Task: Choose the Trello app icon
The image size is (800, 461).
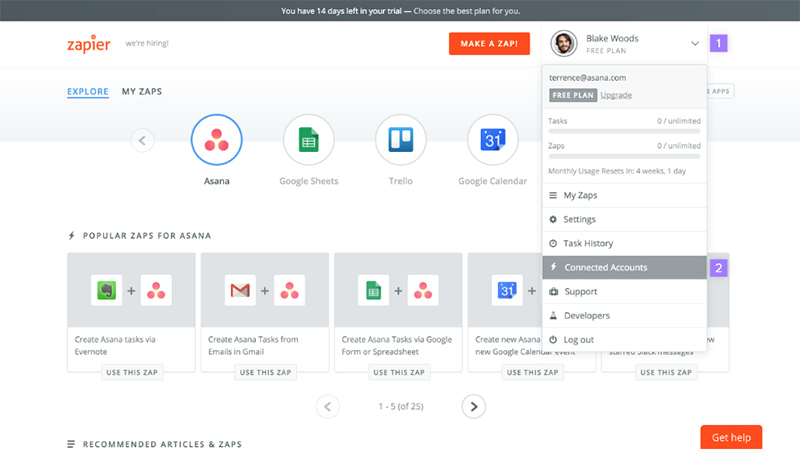Action: [401, 141]
